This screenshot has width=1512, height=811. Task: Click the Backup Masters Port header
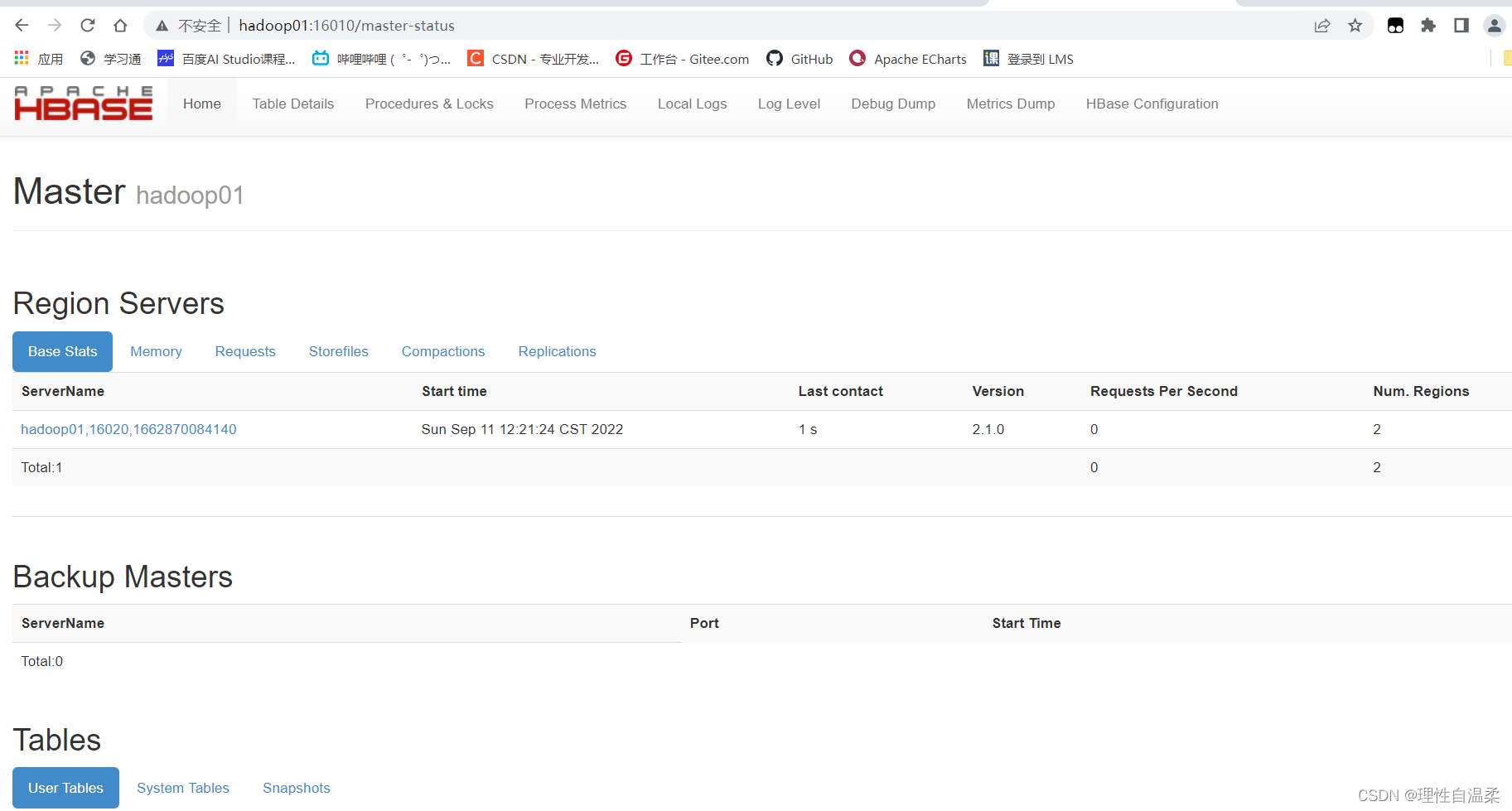tap(704, 623)
